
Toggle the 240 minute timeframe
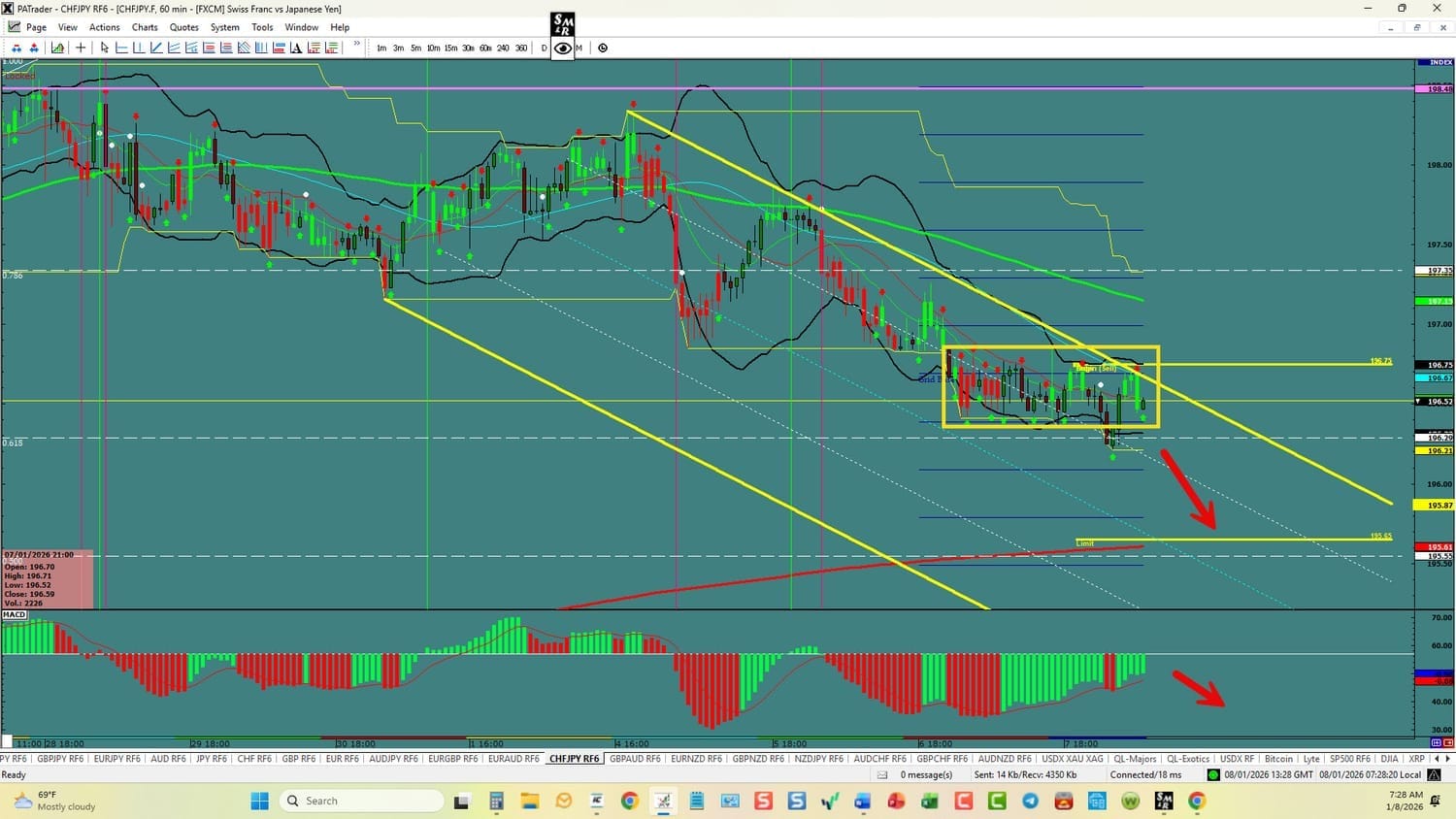click(503, 48)
